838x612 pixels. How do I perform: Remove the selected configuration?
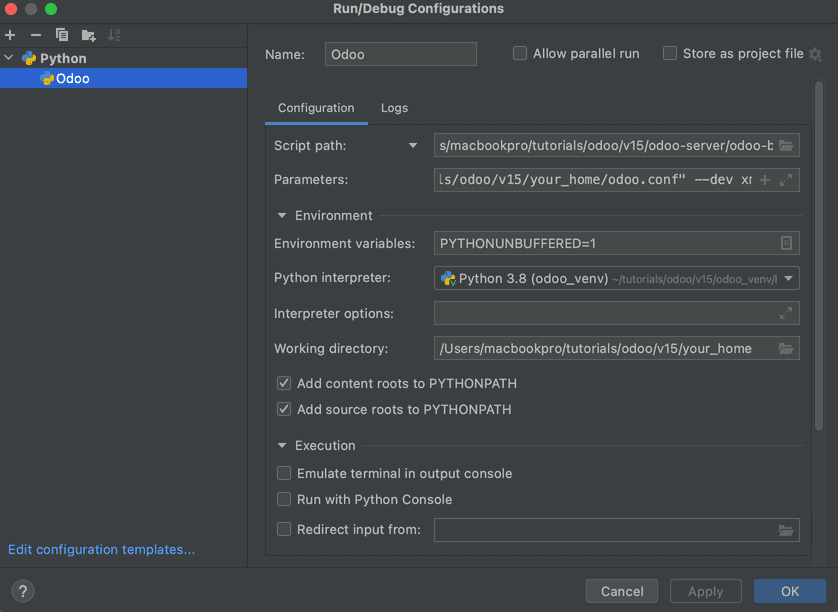[34, 35]
